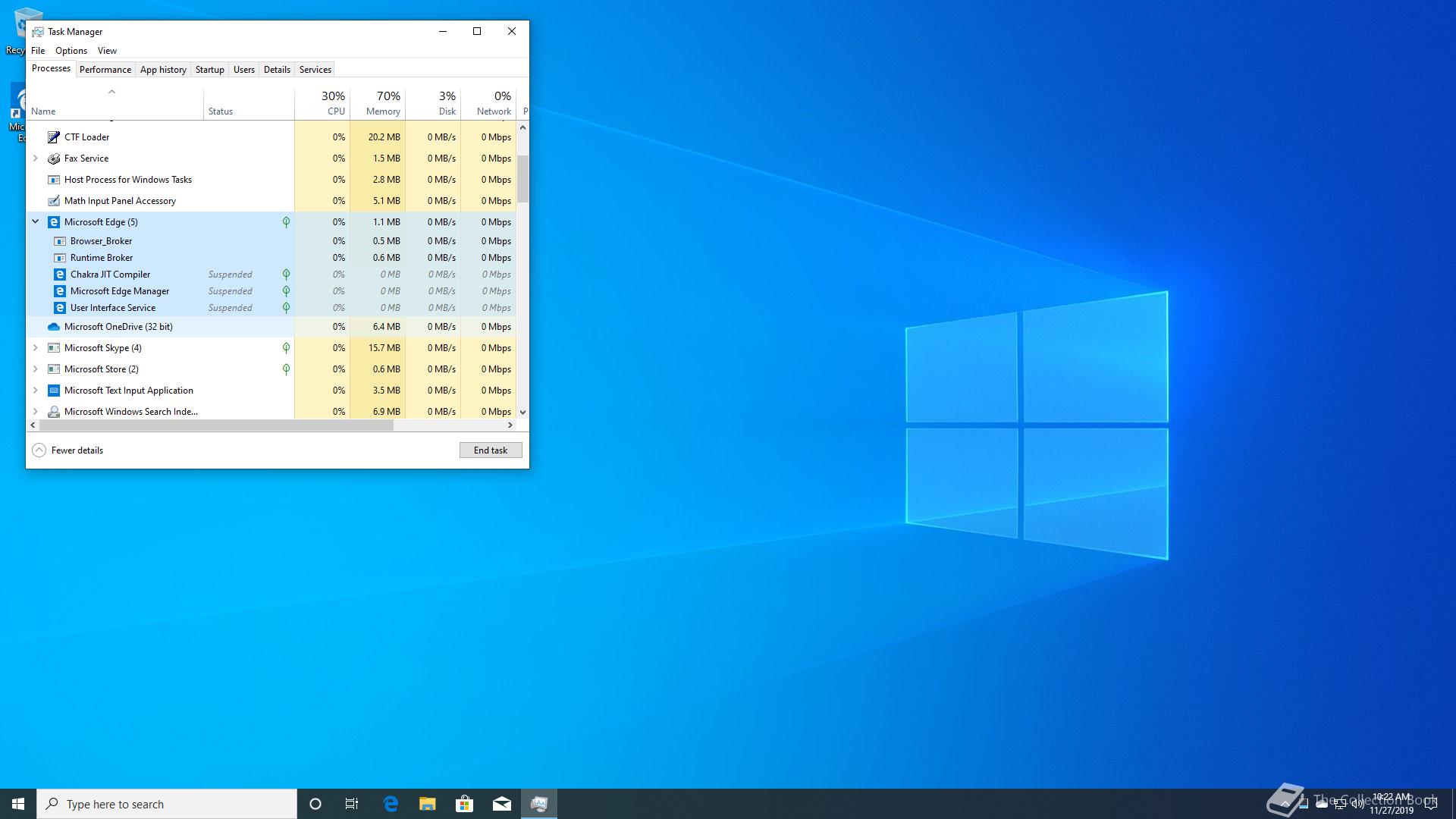Image resolution: width=1456 pixels, height=819 pixels.
Task: Click the vertical scrollbar down arrow
Action: pos(522,413)
